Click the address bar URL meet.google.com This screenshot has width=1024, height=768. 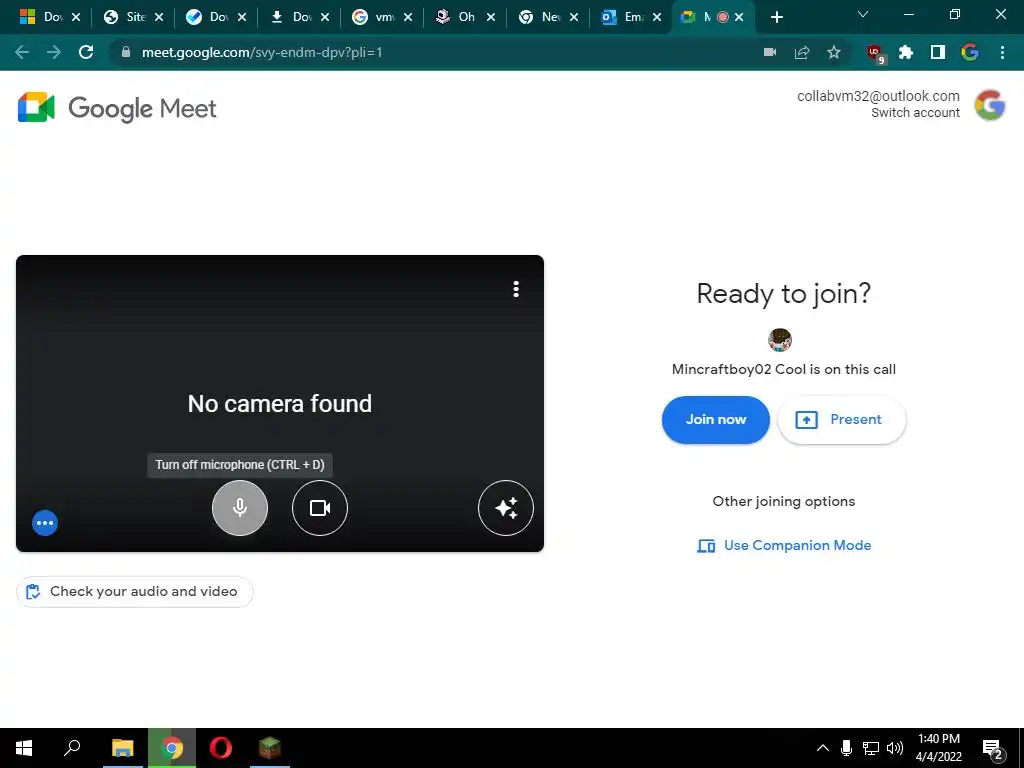click(262, 52)
